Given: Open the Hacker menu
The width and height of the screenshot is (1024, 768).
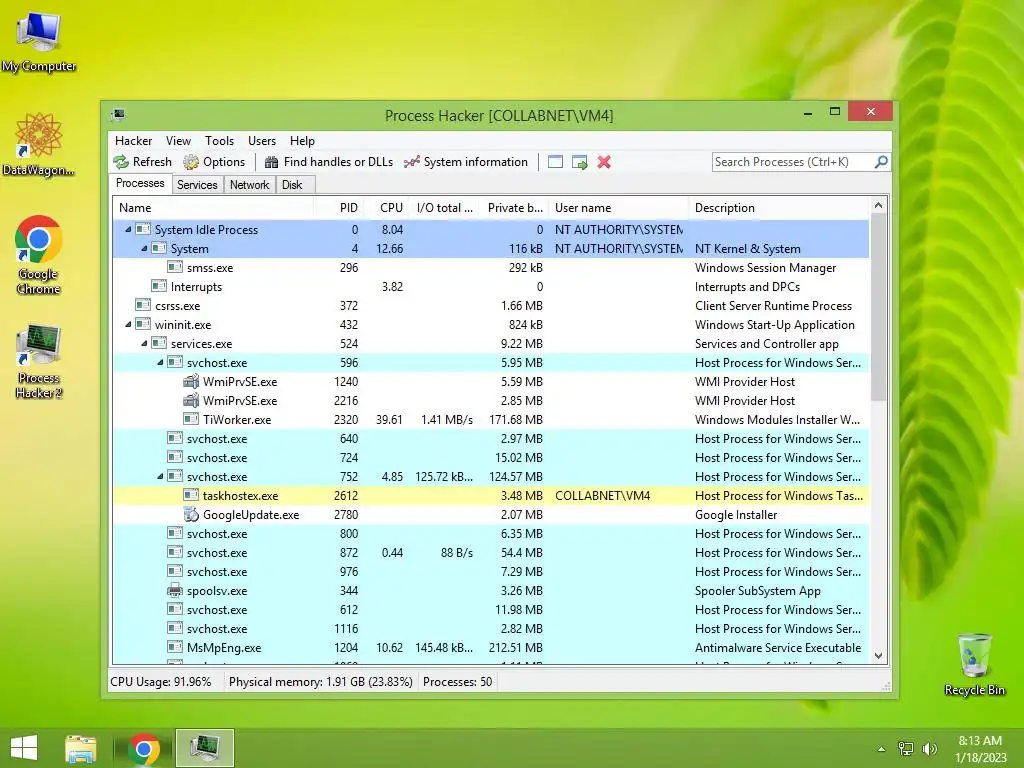Looking at the screenshot, I should coord(133,140).
